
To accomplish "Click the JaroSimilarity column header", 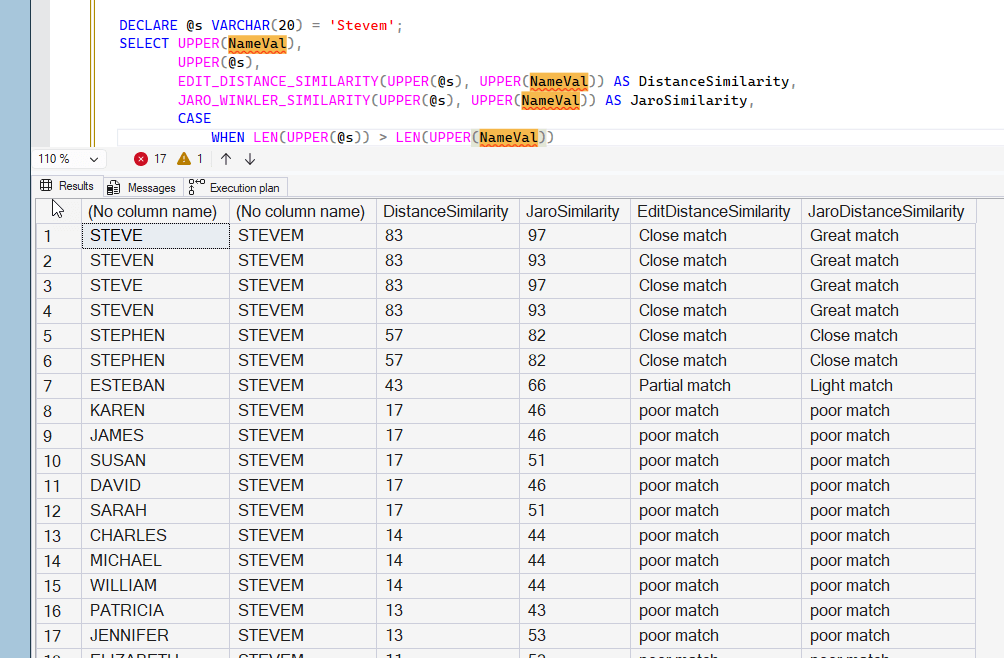I will point(572,211).
